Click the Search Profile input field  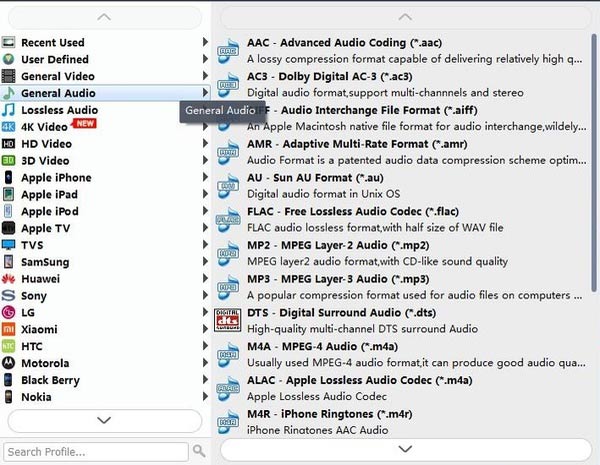96,451
